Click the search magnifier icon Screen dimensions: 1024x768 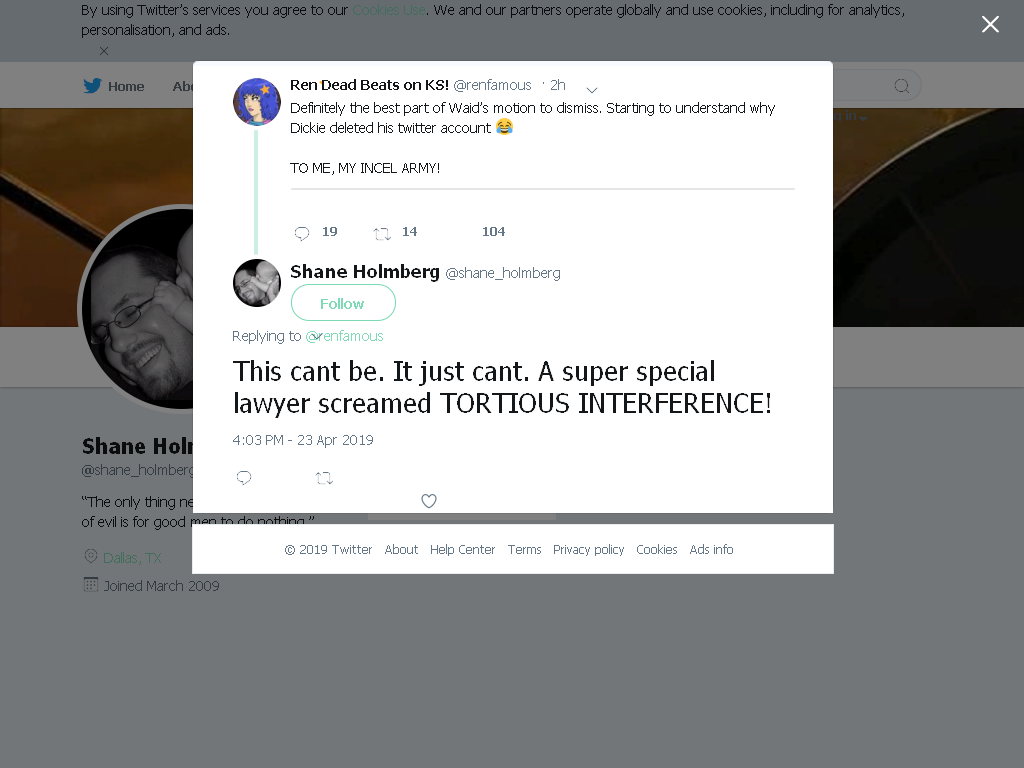point(902,86)
